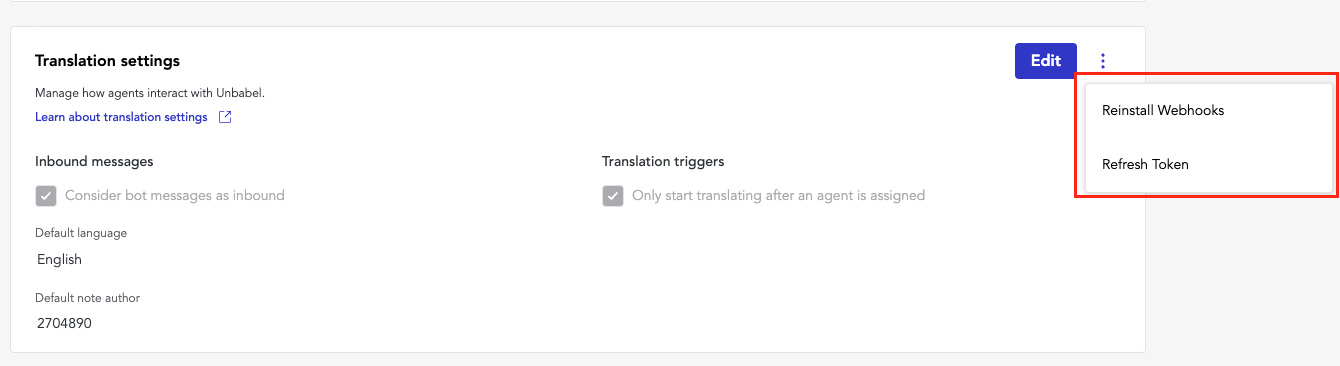Open the three-dot more options menu
Viewport: 1340px width, 366px height.
click(1103, 61)
